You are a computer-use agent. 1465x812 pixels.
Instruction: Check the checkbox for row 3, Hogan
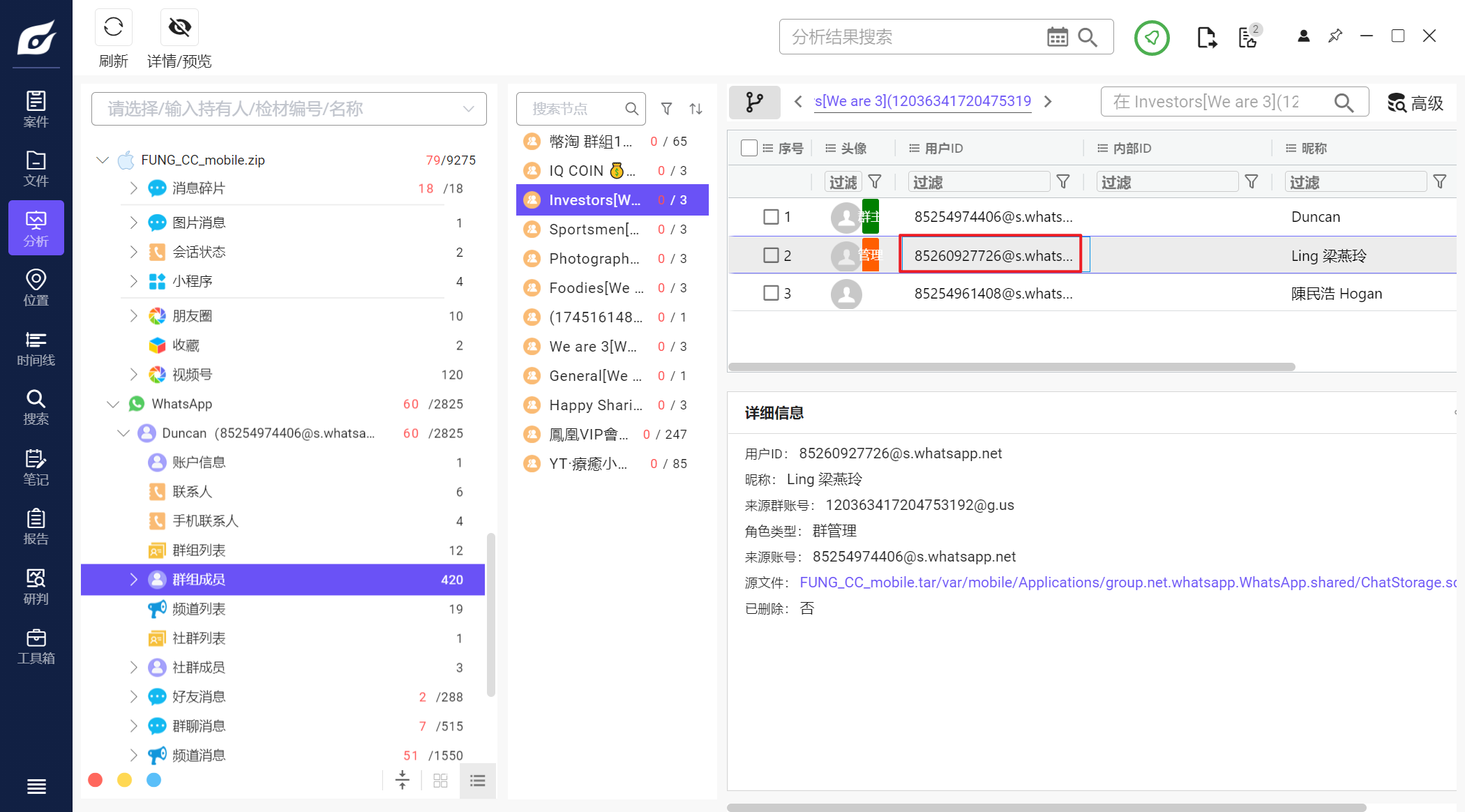[x=771, y=293]
